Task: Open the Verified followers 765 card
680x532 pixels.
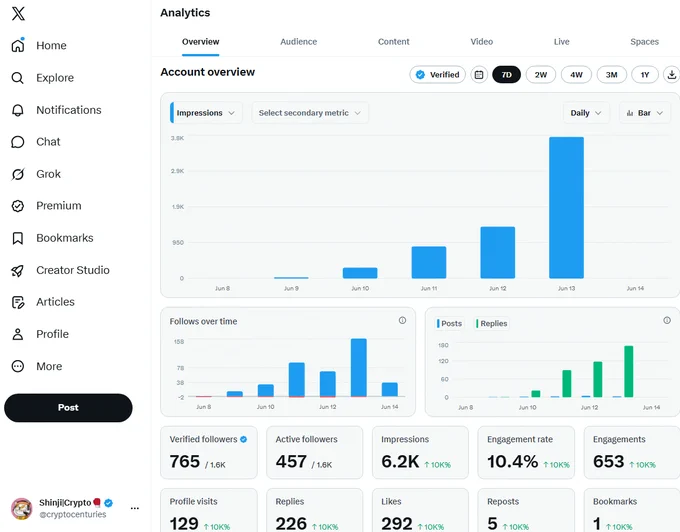Action: 209,453
